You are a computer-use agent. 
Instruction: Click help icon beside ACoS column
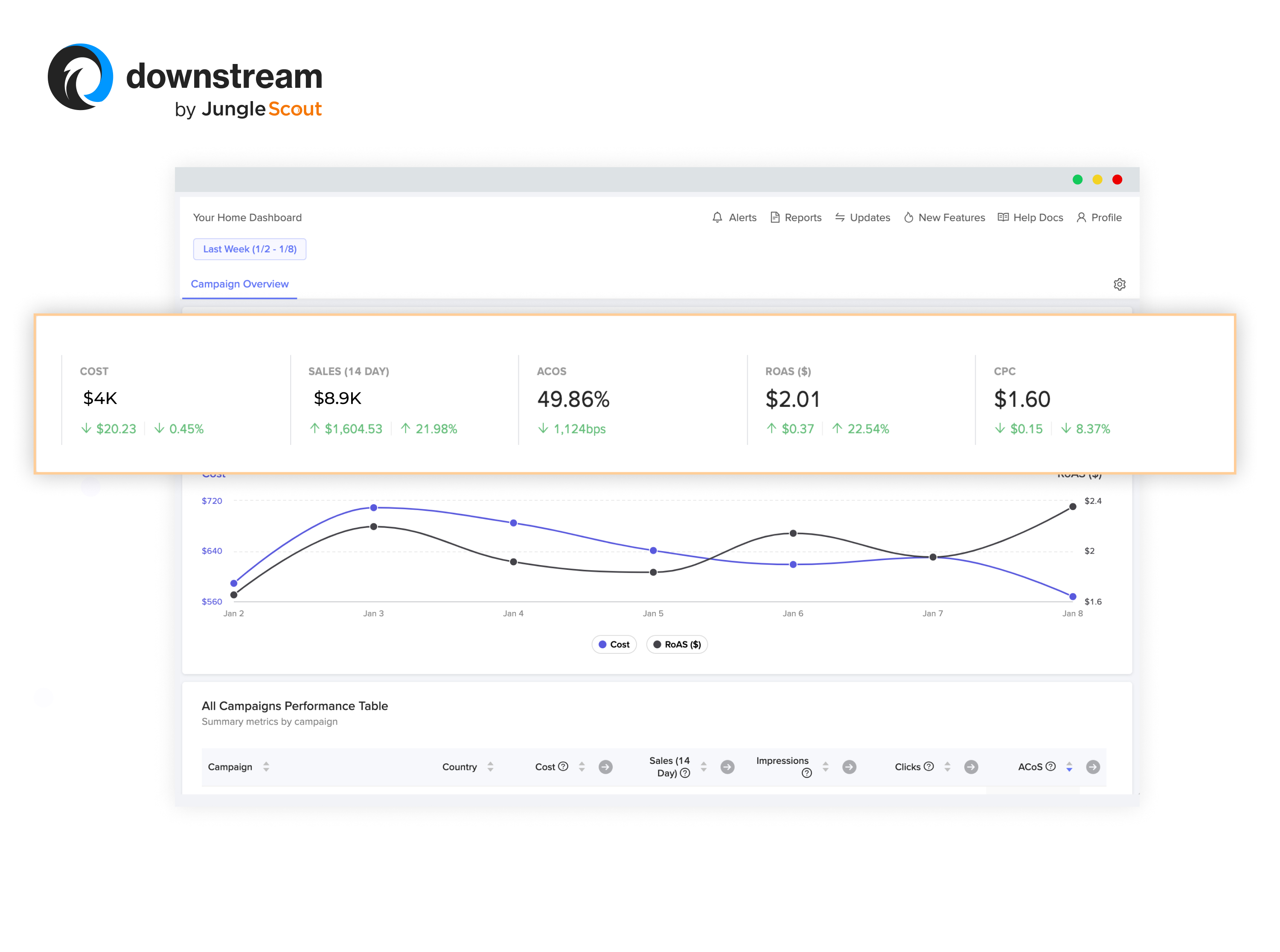(1050, 766)
